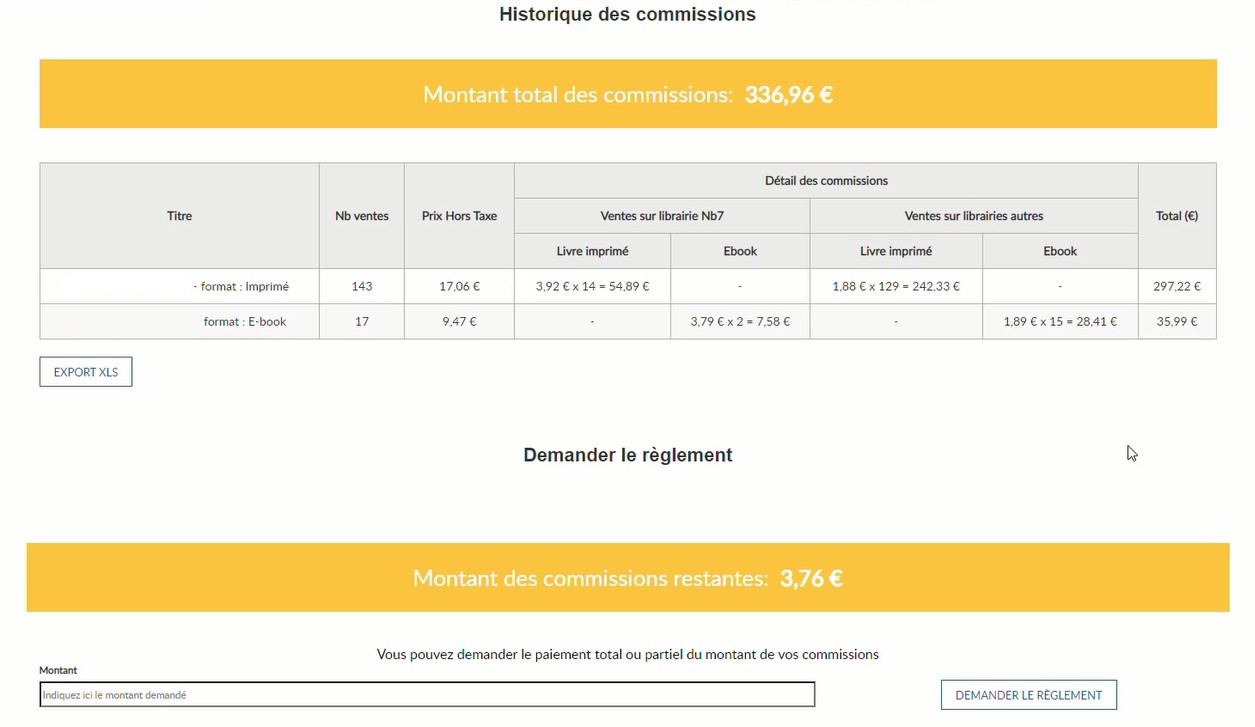The height and width of the screenshot is (727, 1255).
Task: Select the 297,22 € row total cell
Action: 1177,287
